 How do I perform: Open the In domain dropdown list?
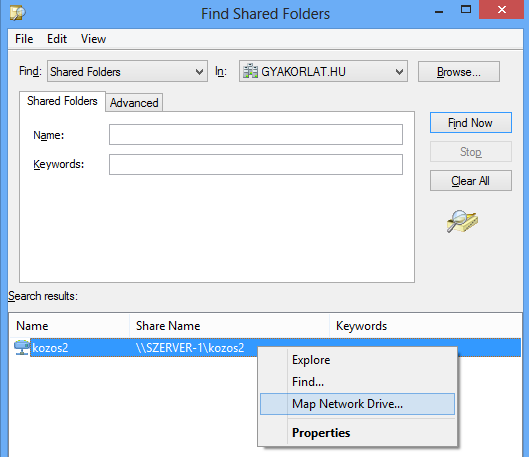(399, 72)
